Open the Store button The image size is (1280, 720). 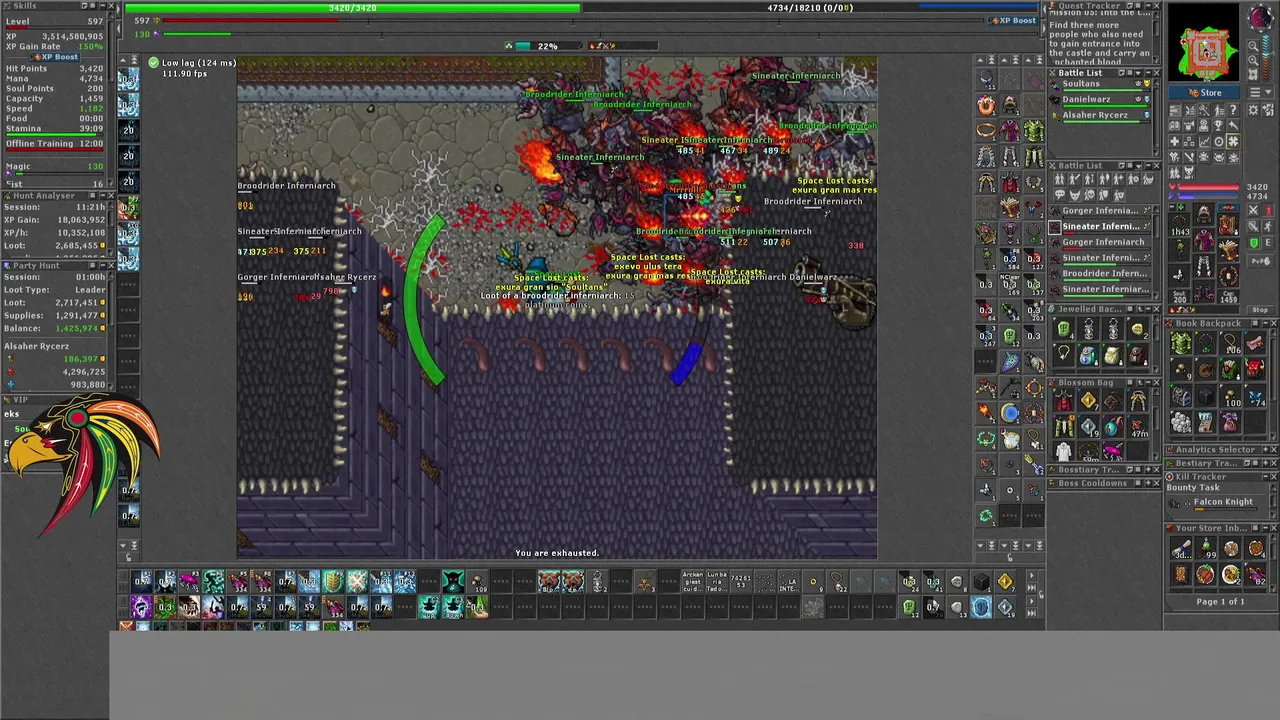[x=1204, y=92]
